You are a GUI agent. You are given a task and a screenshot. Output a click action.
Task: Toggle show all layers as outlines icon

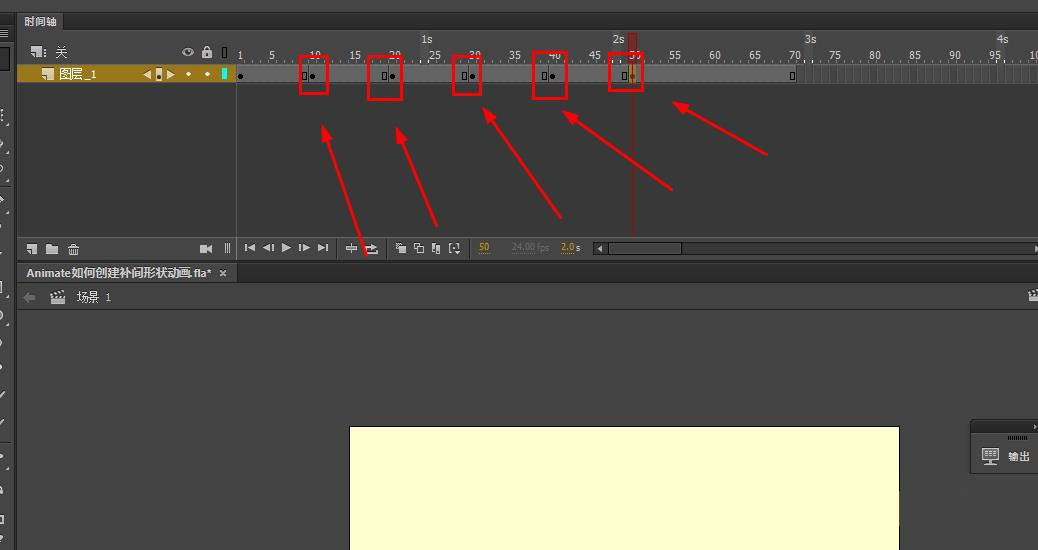click(224, 52)
